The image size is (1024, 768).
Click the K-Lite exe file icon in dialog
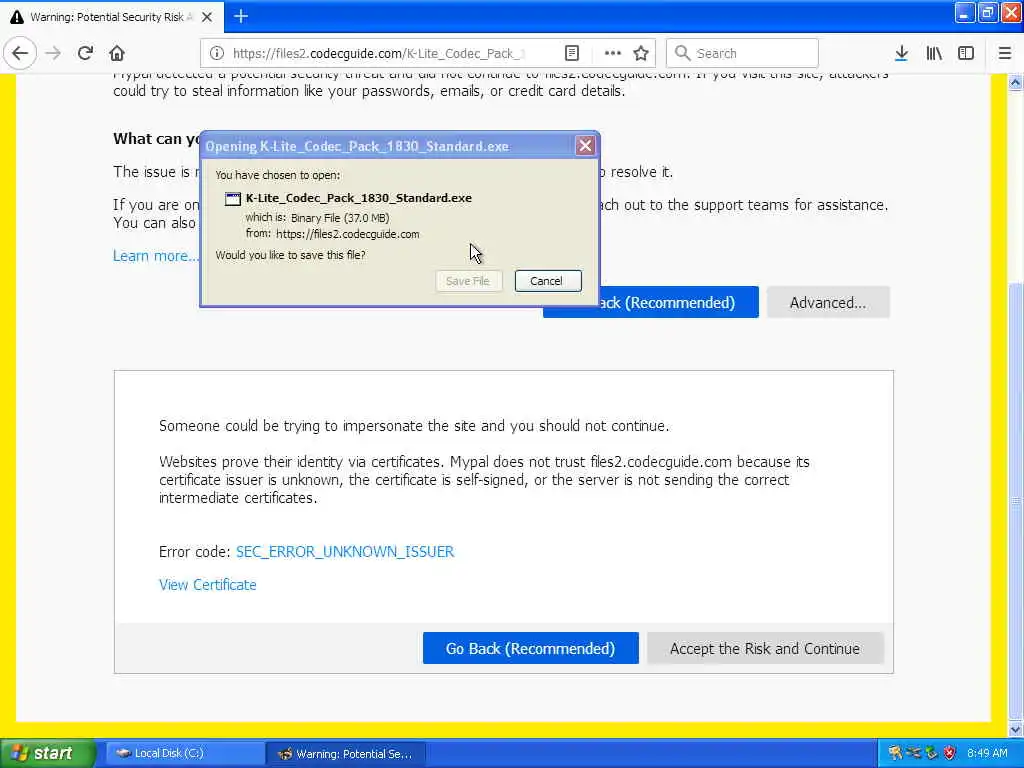pyautogui.click(x=232, y=199)
